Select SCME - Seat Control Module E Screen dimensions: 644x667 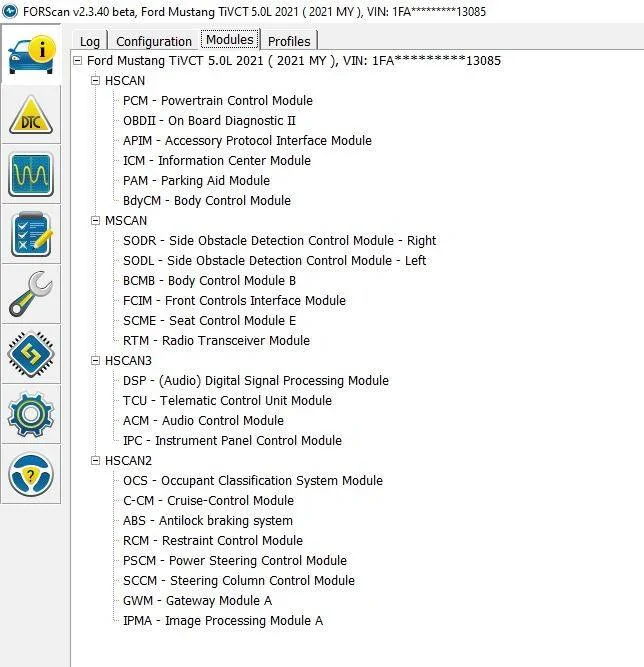[x=209, y=320]
